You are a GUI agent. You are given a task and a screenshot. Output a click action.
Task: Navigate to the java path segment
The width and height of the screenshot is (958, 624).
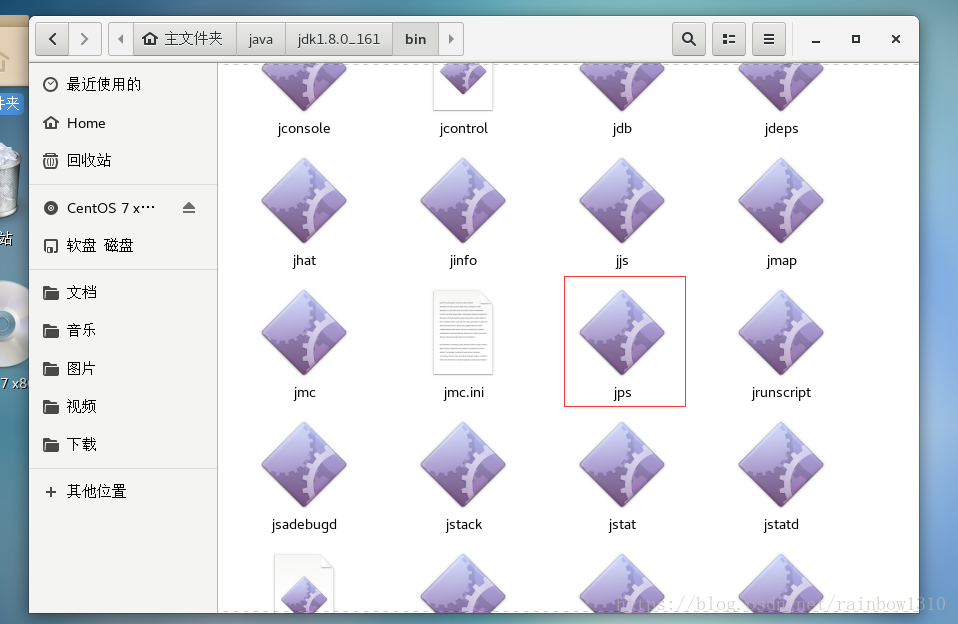coord(261,39)
